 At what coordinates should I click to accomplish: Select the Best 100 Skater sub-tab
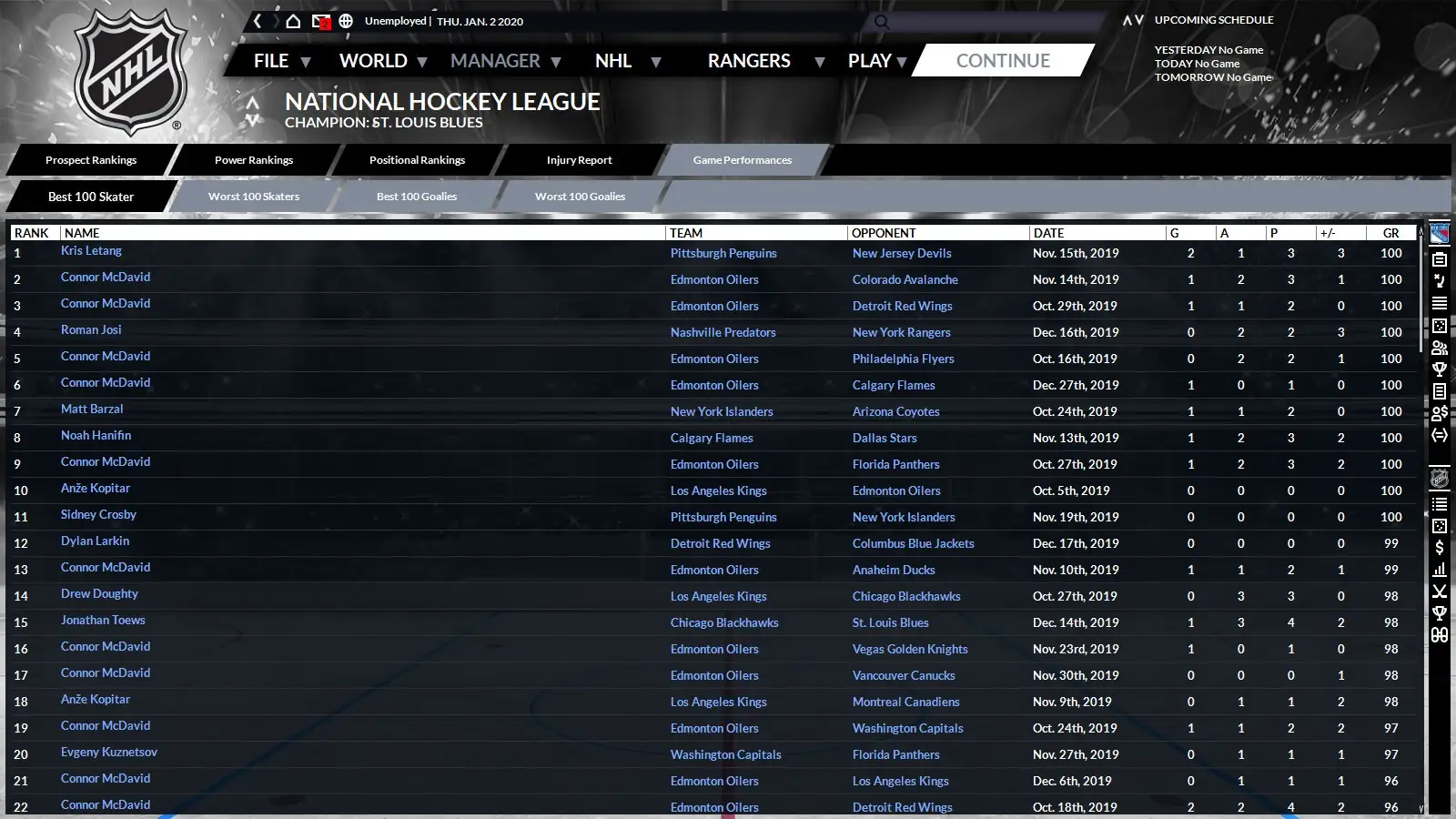[x=91, y=197]
